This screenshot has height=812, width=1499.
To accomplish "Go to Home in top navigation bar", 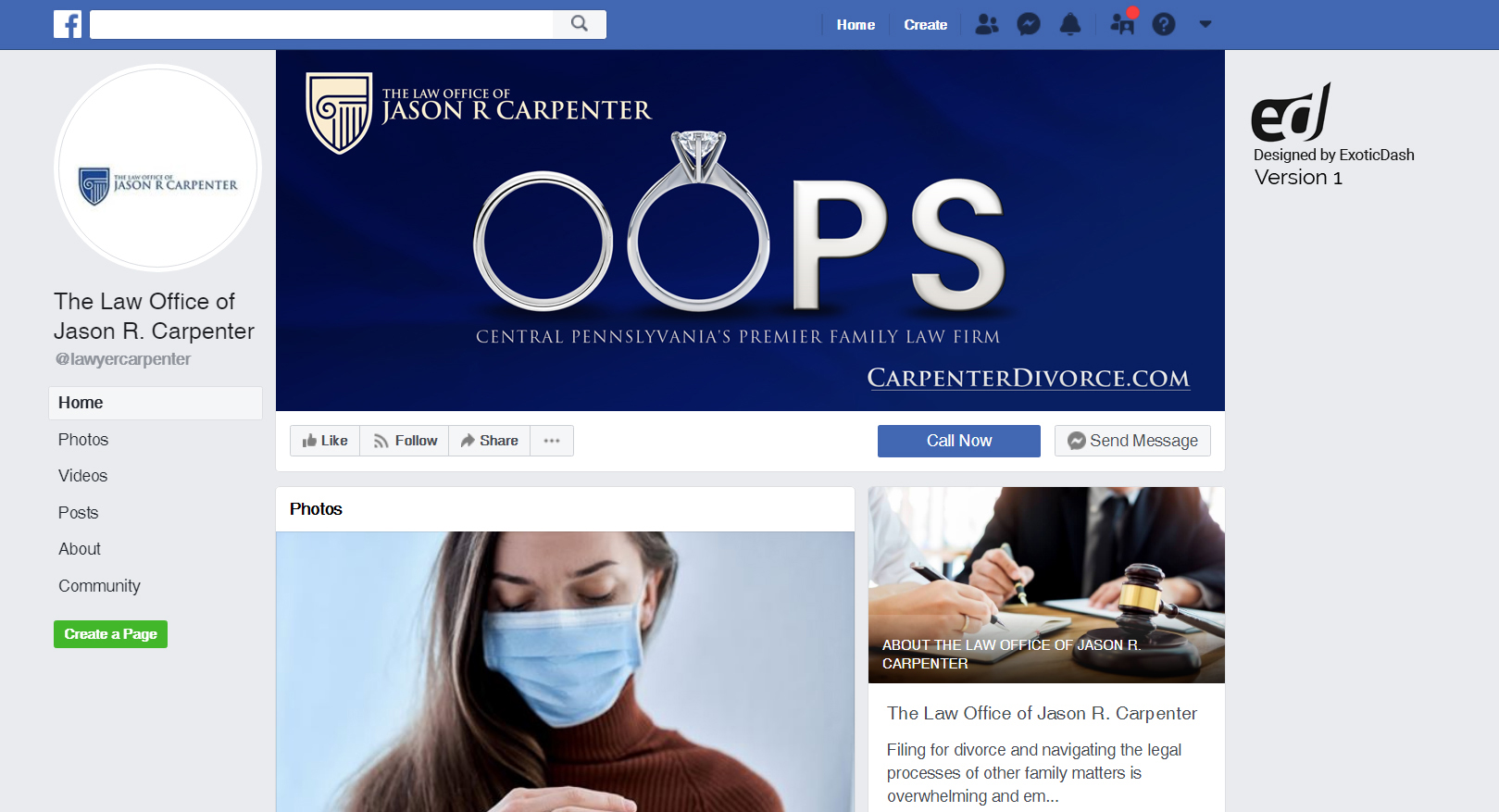I will click(x=856, y=25).
